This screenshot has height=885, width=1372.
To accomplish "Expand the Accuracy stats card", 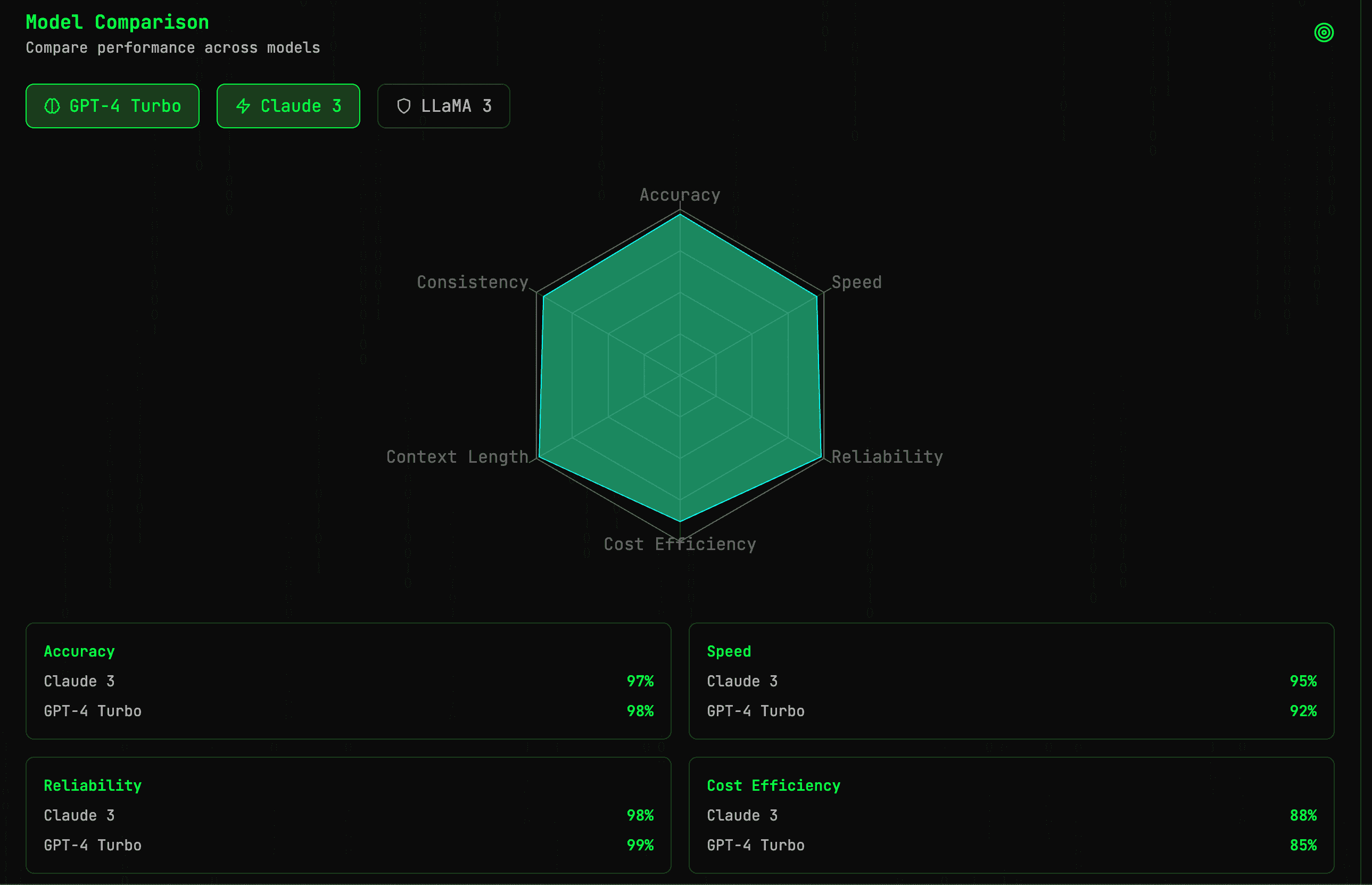I will click(79, 651).
